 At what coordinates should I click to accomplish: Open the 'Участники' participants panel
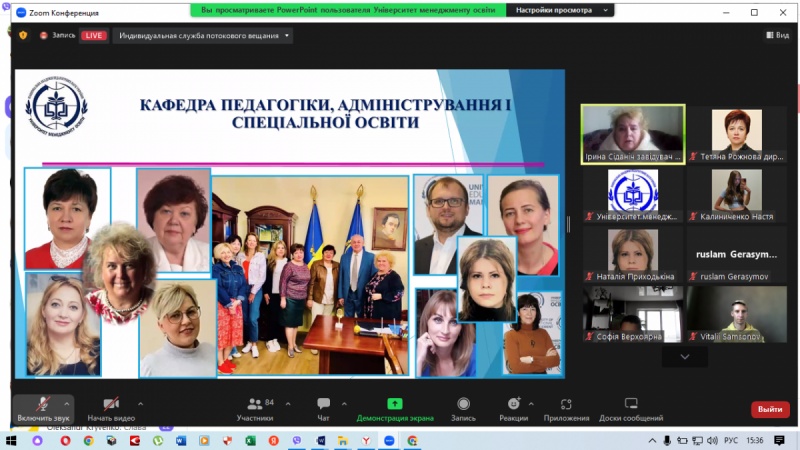pos(255,409)
